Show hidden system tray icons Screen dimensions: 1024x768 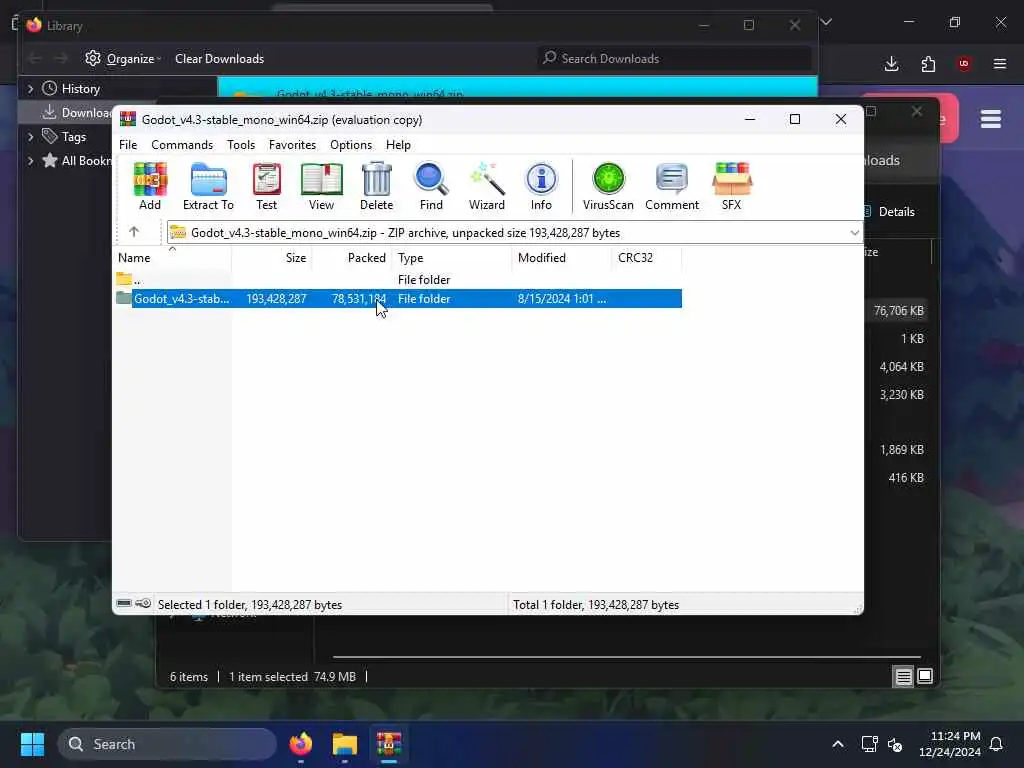point(837,744)
